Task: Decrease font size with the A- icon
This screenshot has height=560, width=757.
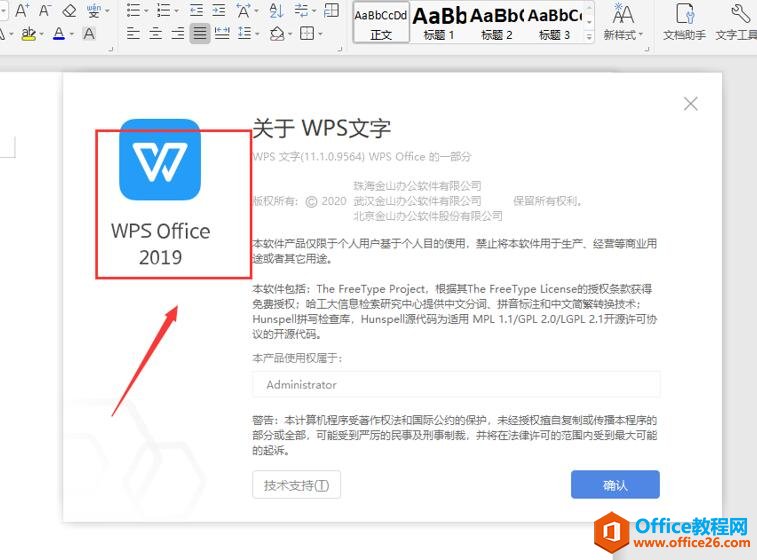Action: [44, 10]
